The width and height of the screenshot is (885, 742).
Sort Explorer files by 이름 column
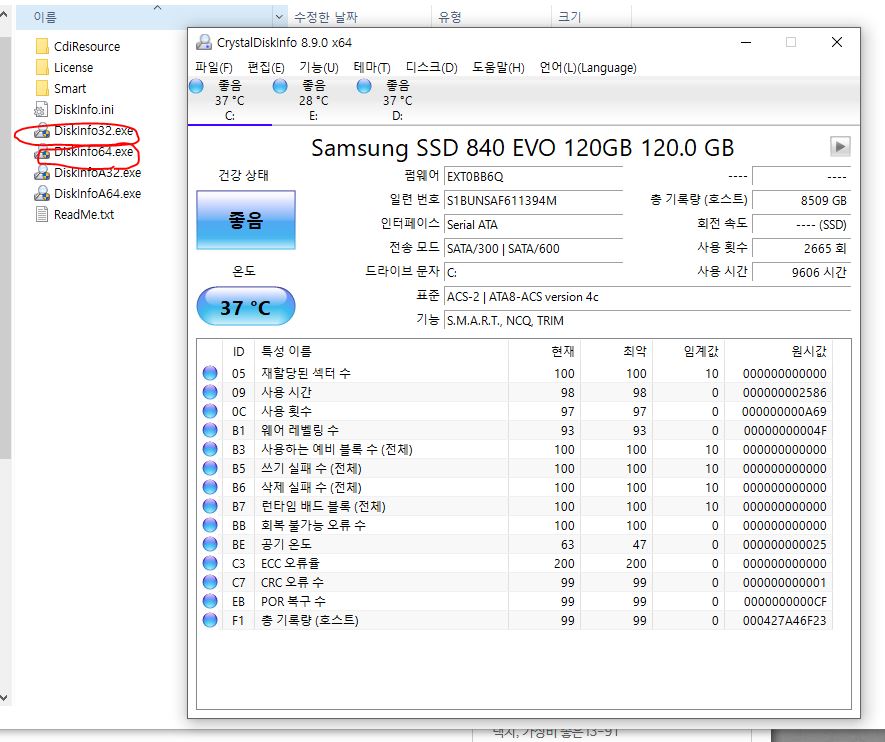[x=144, y=17]
